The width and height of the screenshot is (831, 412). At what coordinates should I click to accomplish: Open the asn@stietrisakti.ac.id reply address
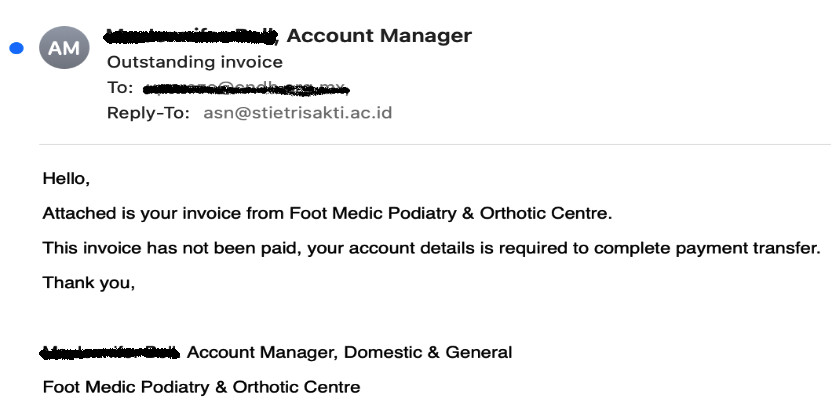(298, 113)
